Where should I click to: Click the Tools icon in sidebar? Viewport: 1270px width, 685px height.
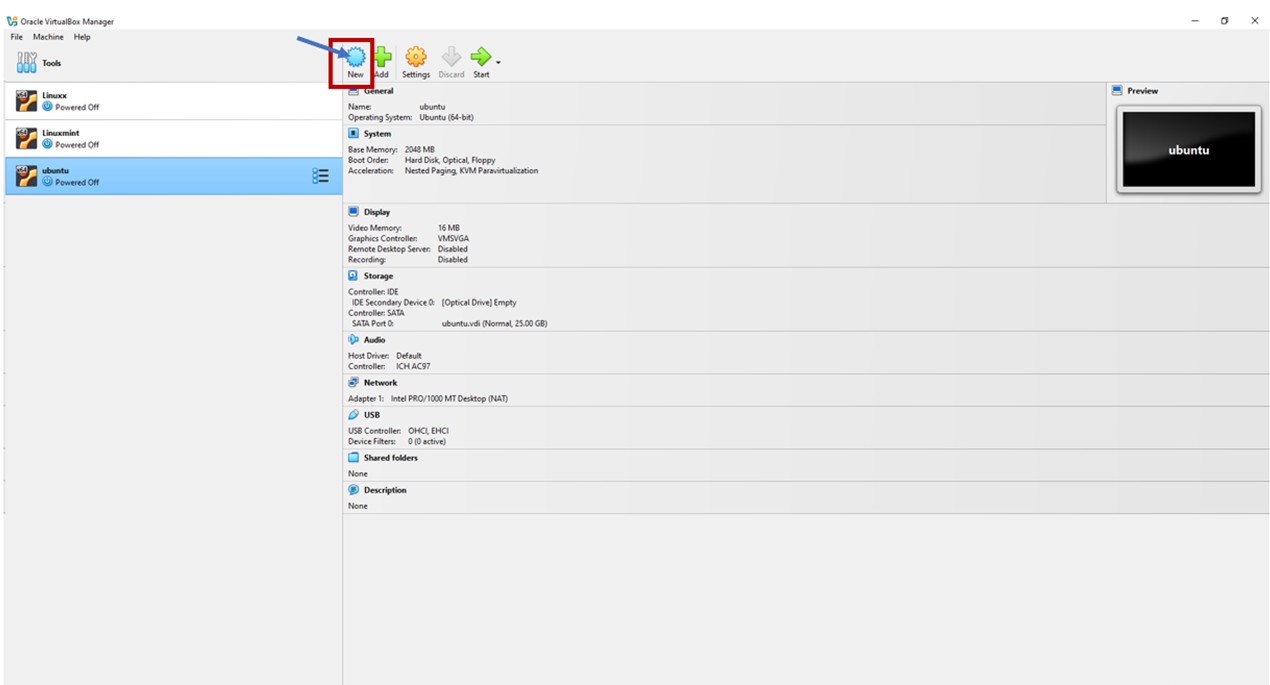click(27, 63)
